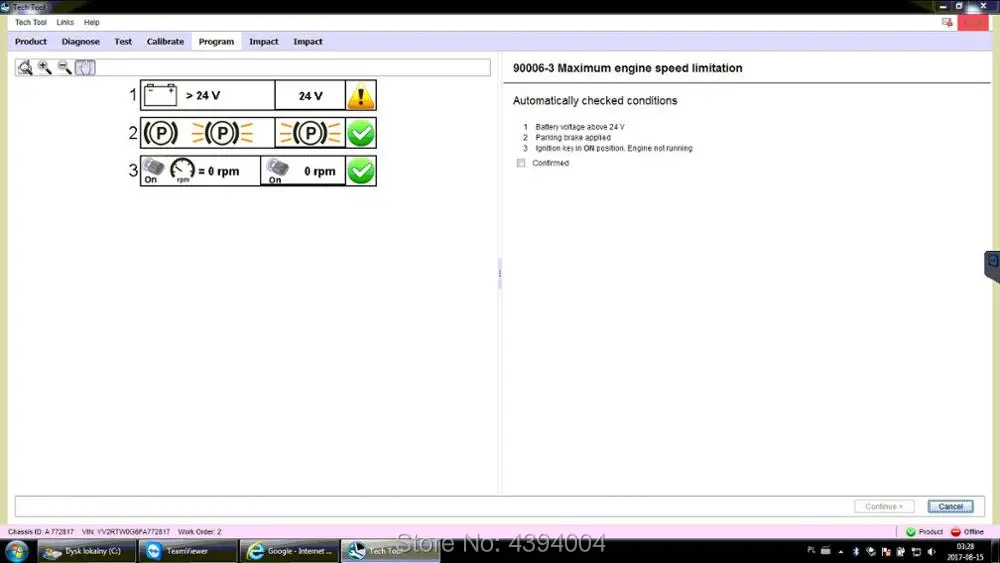
Task: Click the green Product status icon
Action: [x=911, y=532]
